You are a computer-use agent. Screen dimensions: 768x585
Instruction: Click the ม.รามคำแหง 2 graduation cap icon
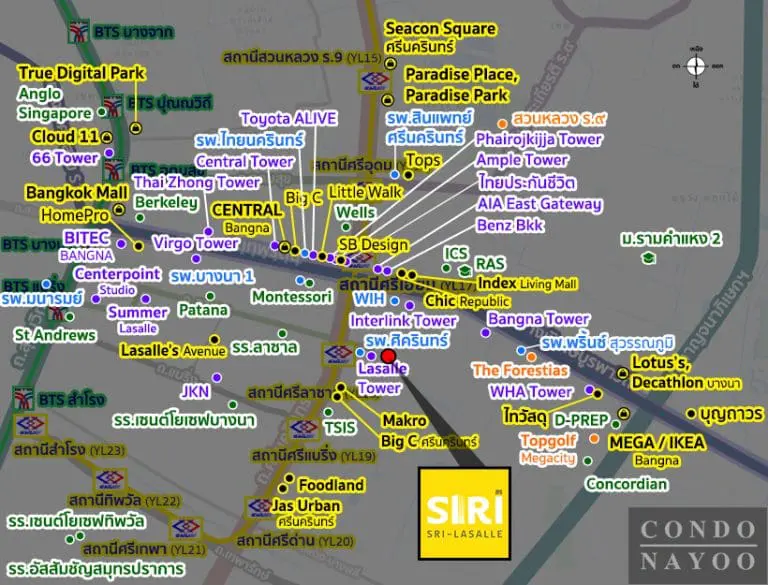[649, 258]
